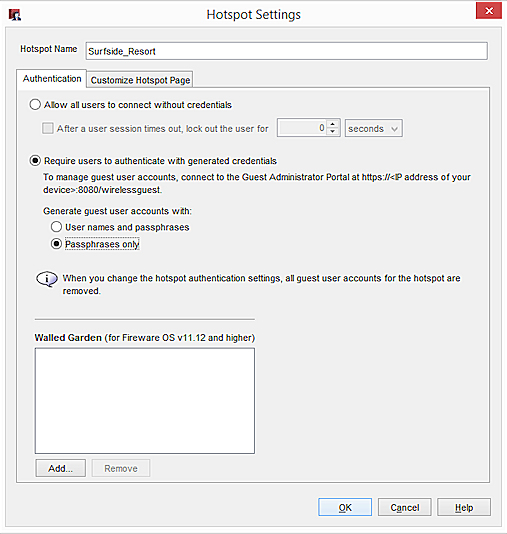The width and height of the screenshot is (507, 534).
Task: Click inside the Walled Garden list box
Action: (145, 400)
